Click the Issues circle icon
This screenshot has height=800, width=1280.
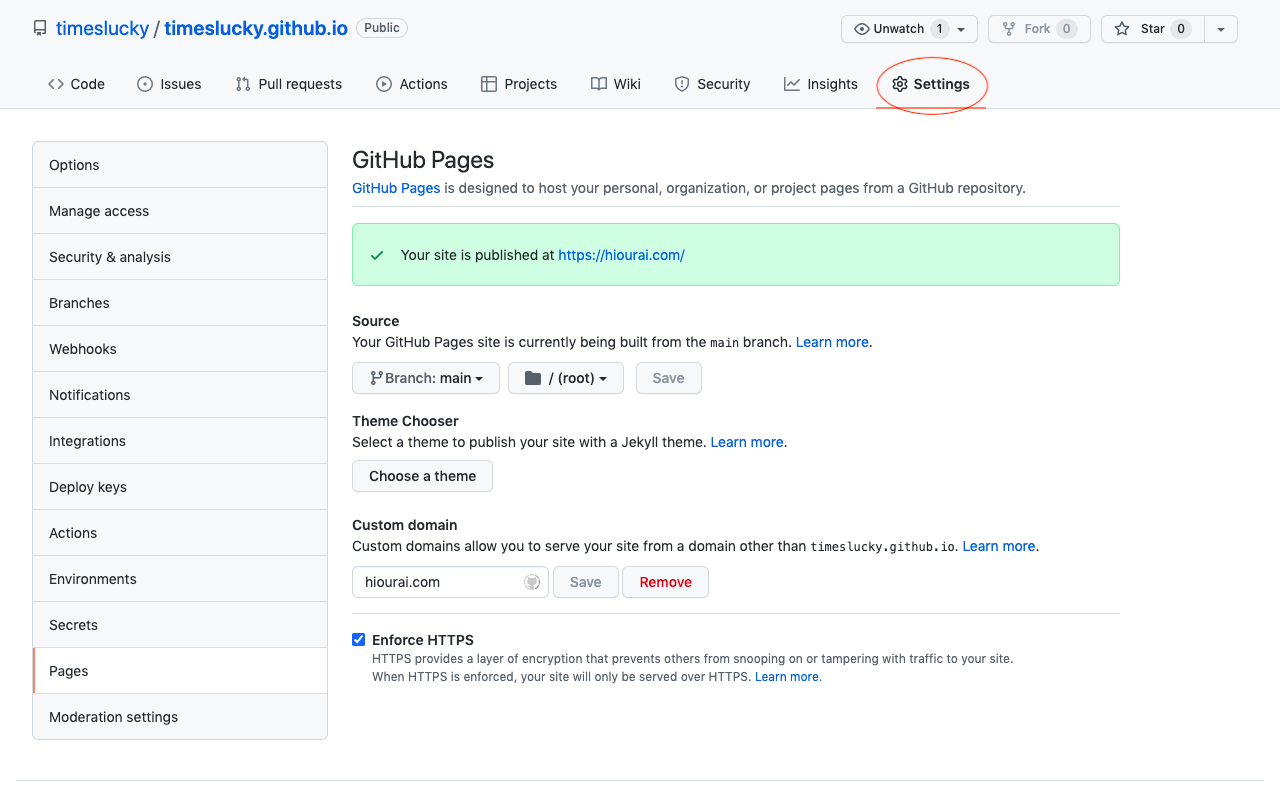(x=145, y=84)
